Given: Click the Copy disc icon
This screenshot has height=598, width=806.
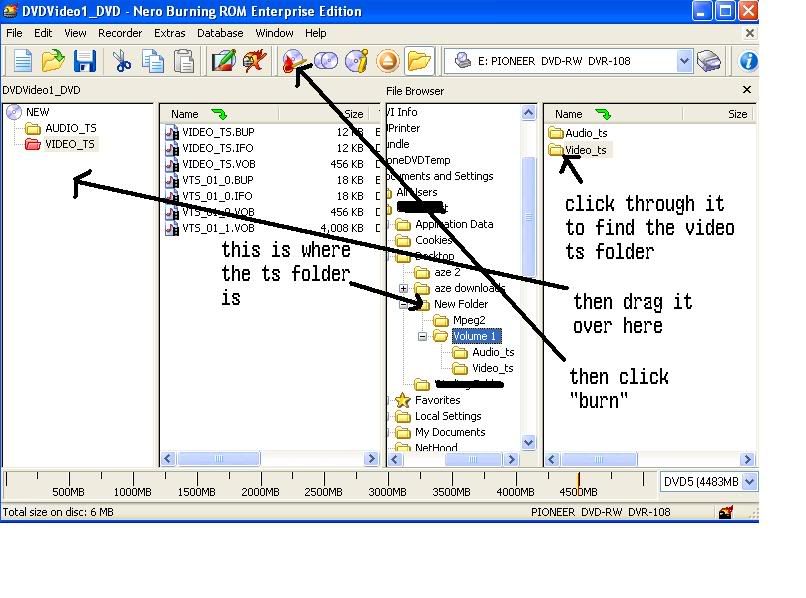Looking at the screenshot, I should click(326, 61).
